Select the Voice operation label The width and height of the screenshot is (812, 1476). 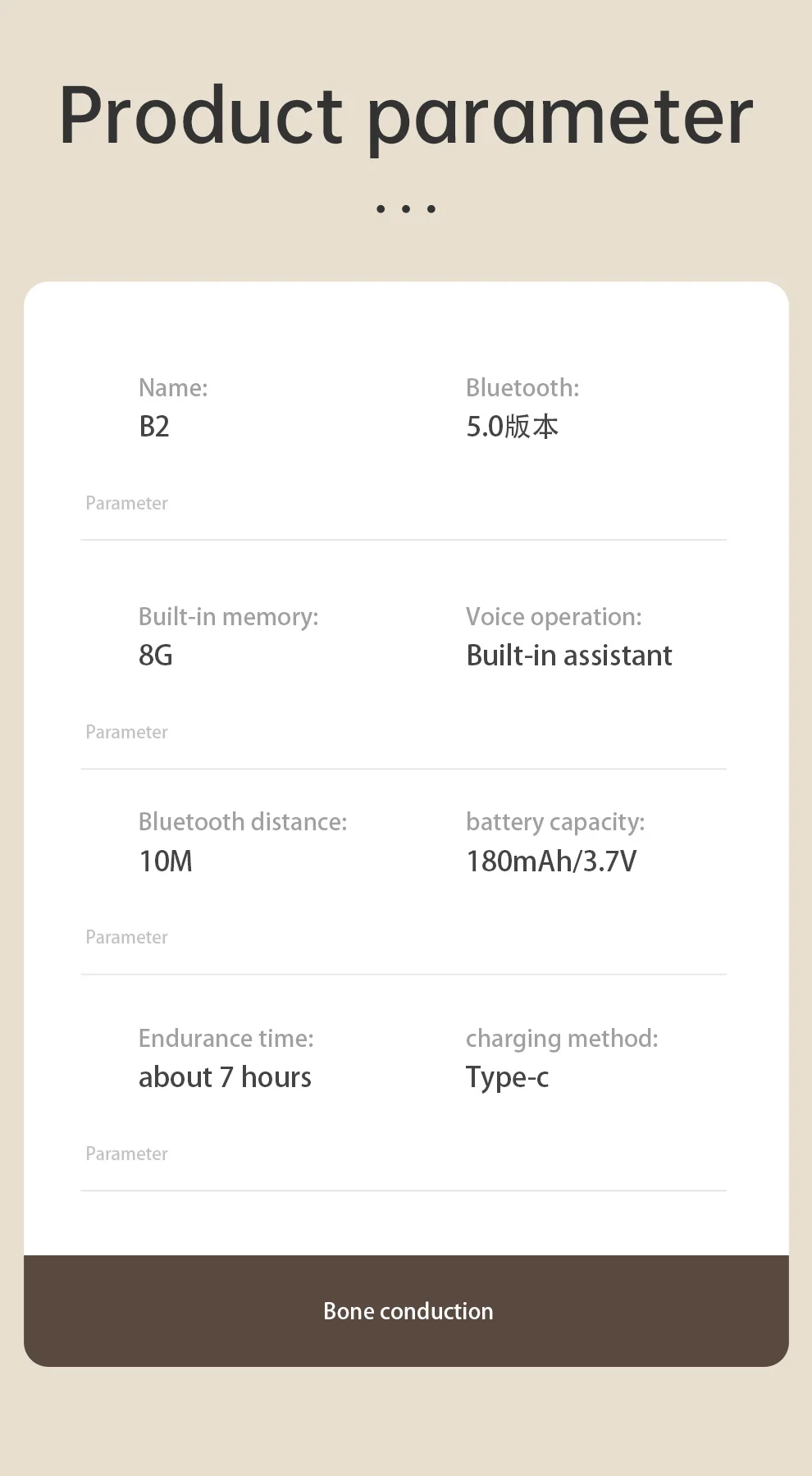pyautogui.click(x=554, y=617)
